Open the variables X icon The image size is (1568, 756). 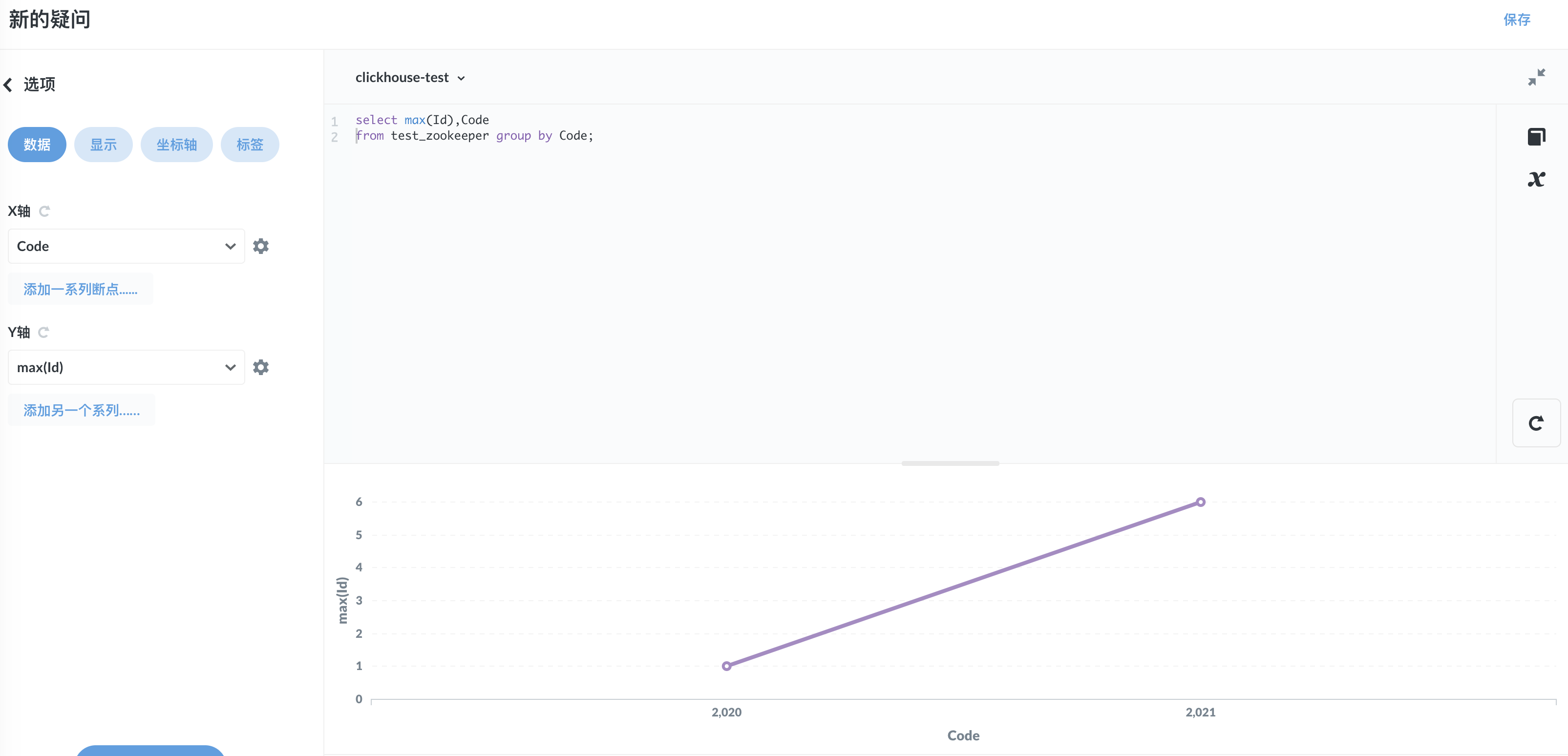coord(1536,179)
